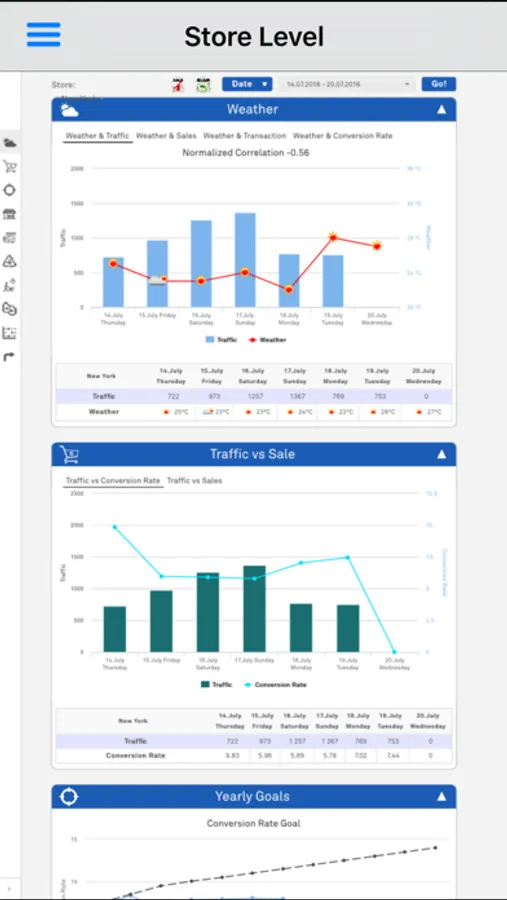This screenshot has height=900, width=507.
Task: Collapse the Weather panel
Action: tap(442, 110)
